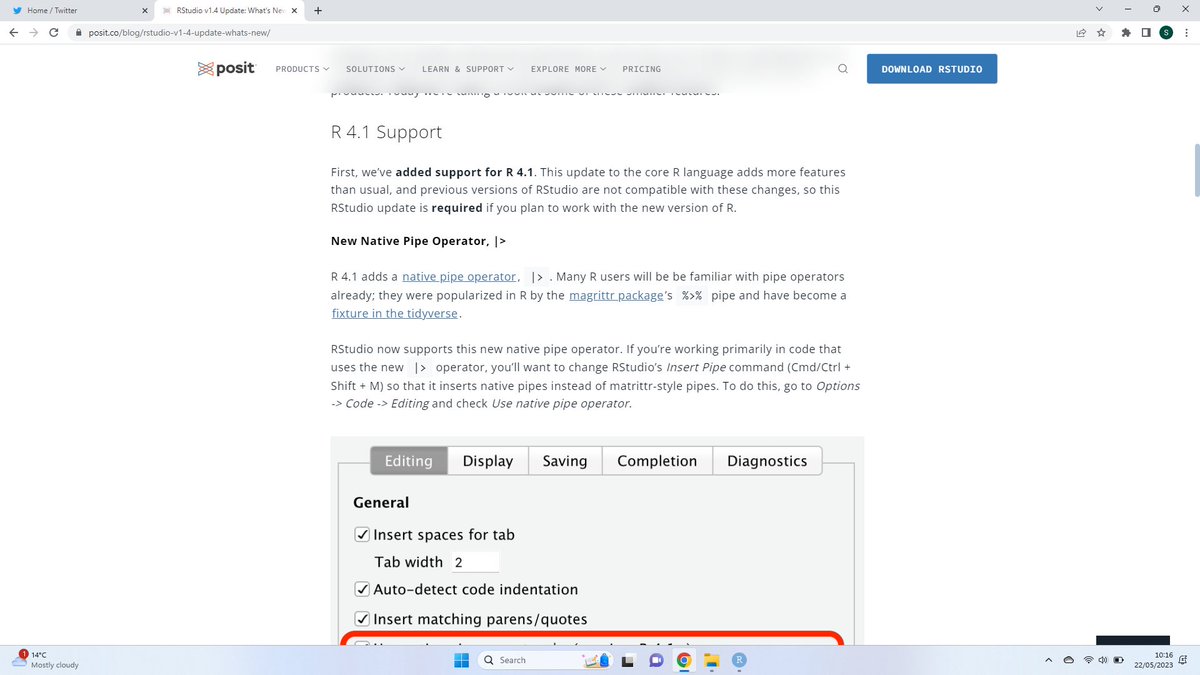Open the magrittr package link

pyautogui.click(x=617, y=295)
